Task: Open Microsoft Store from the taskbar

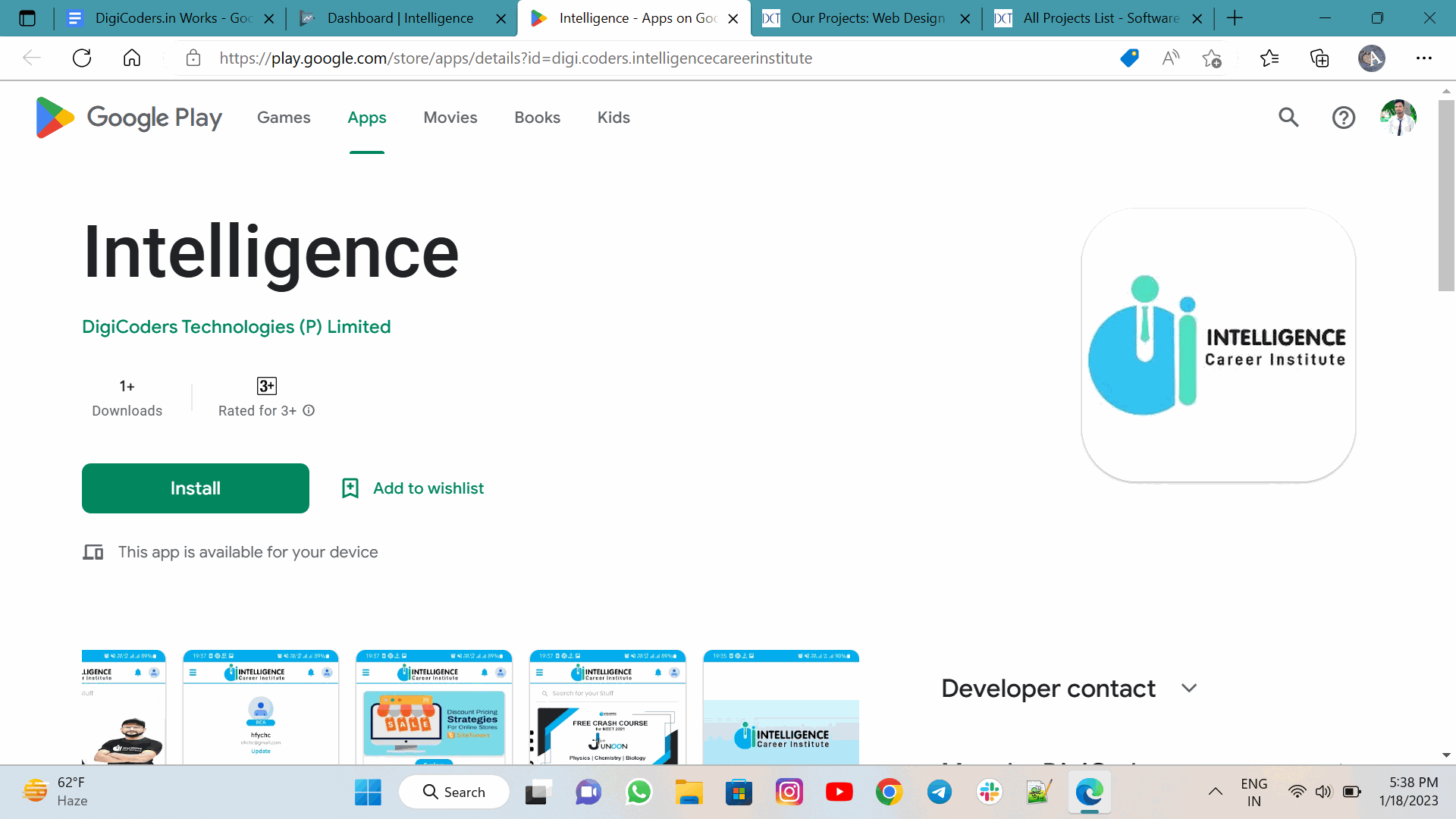Action: (739, 792)
